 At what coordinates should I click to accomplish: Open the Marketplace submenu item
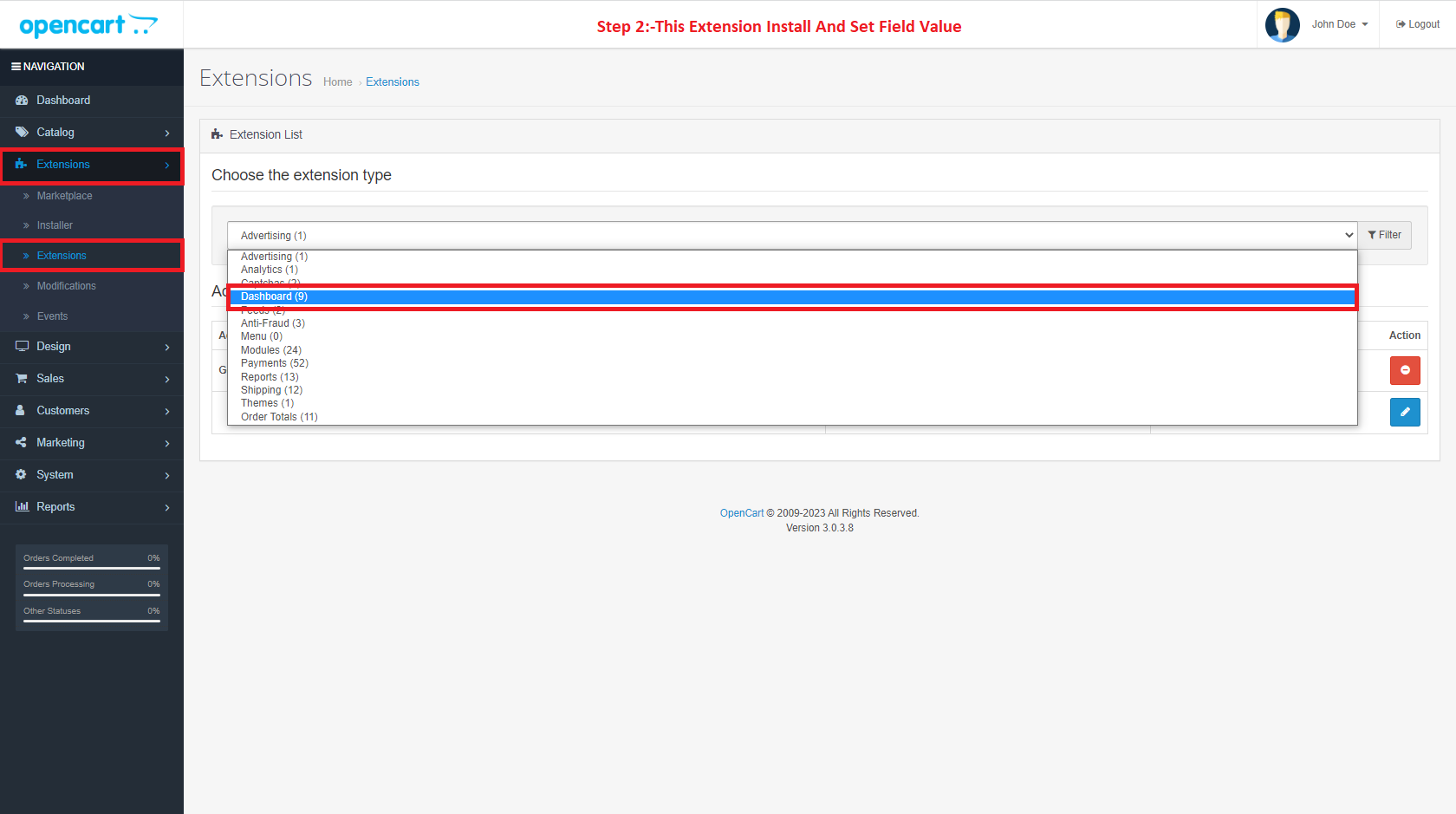coord(64,196)
